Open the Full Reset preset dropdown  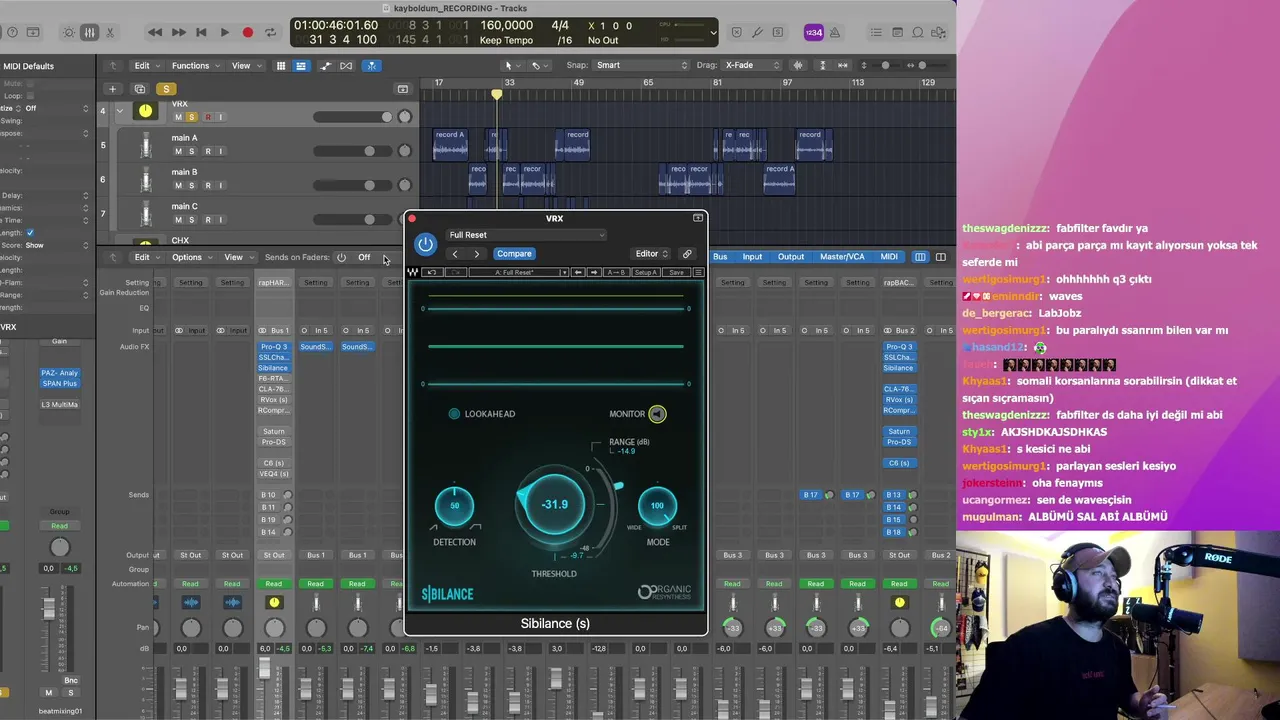[526, 235]
